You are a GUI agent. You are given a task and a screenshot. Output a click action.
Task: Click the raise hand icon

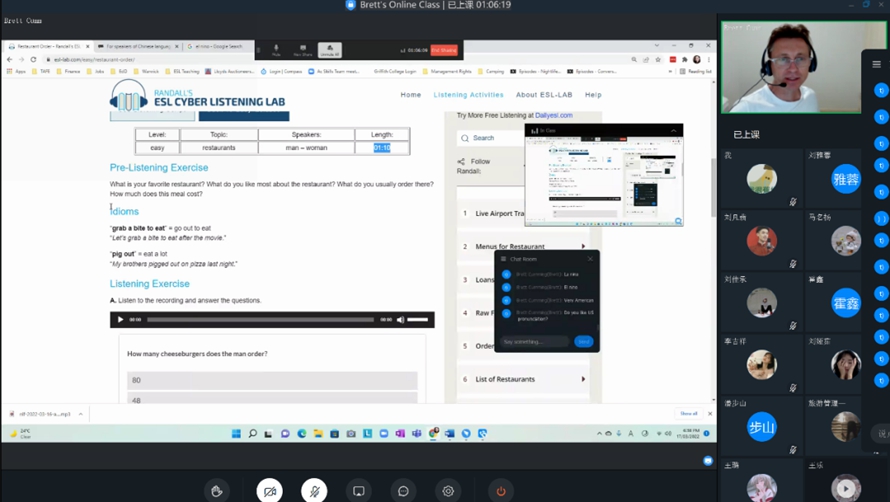[216, 491]
